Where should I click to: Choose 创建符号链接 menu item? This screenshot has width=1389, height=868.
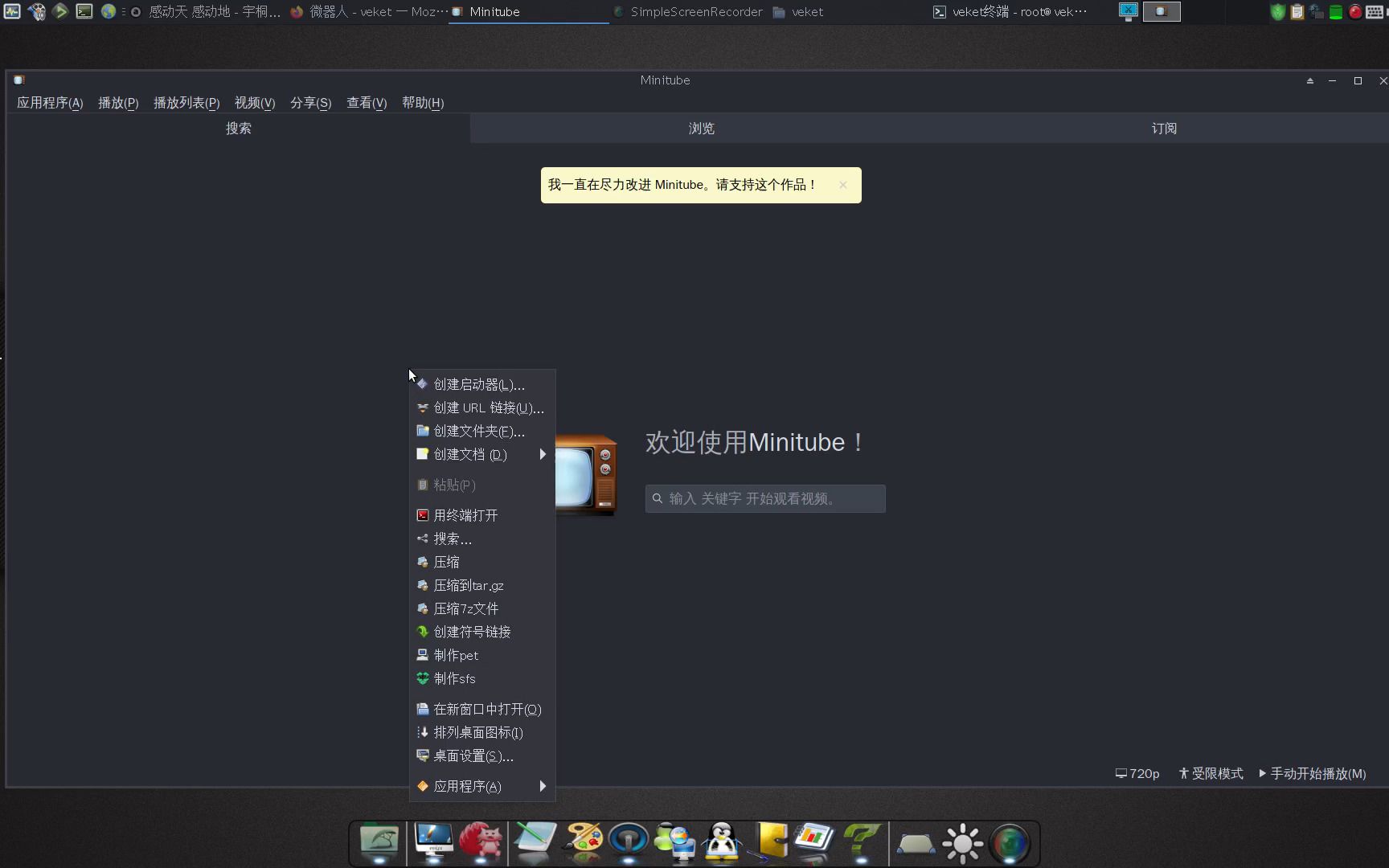pyautogui.click(x=482, y=632)
